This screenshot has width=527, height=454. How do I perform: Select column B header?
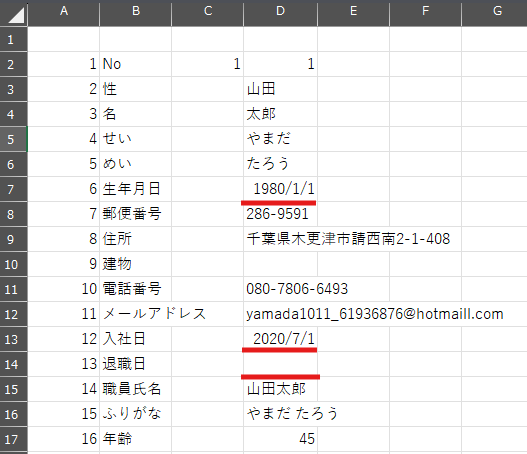[x=136, y=13]
